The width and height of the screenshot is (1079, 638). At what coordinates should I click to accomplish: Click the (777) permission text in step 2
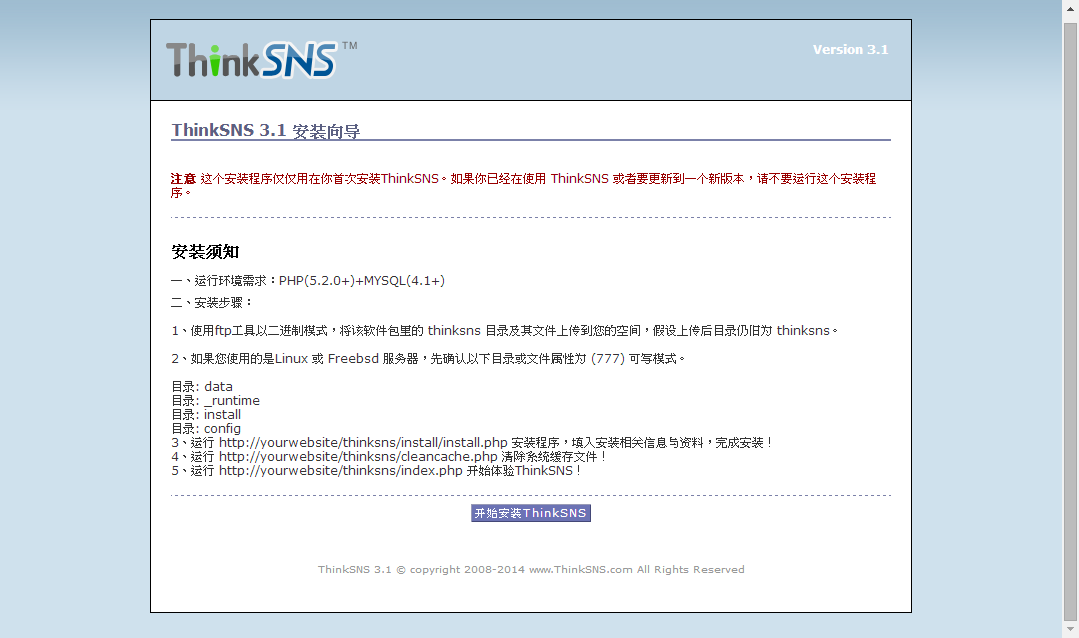pos(608,358)
